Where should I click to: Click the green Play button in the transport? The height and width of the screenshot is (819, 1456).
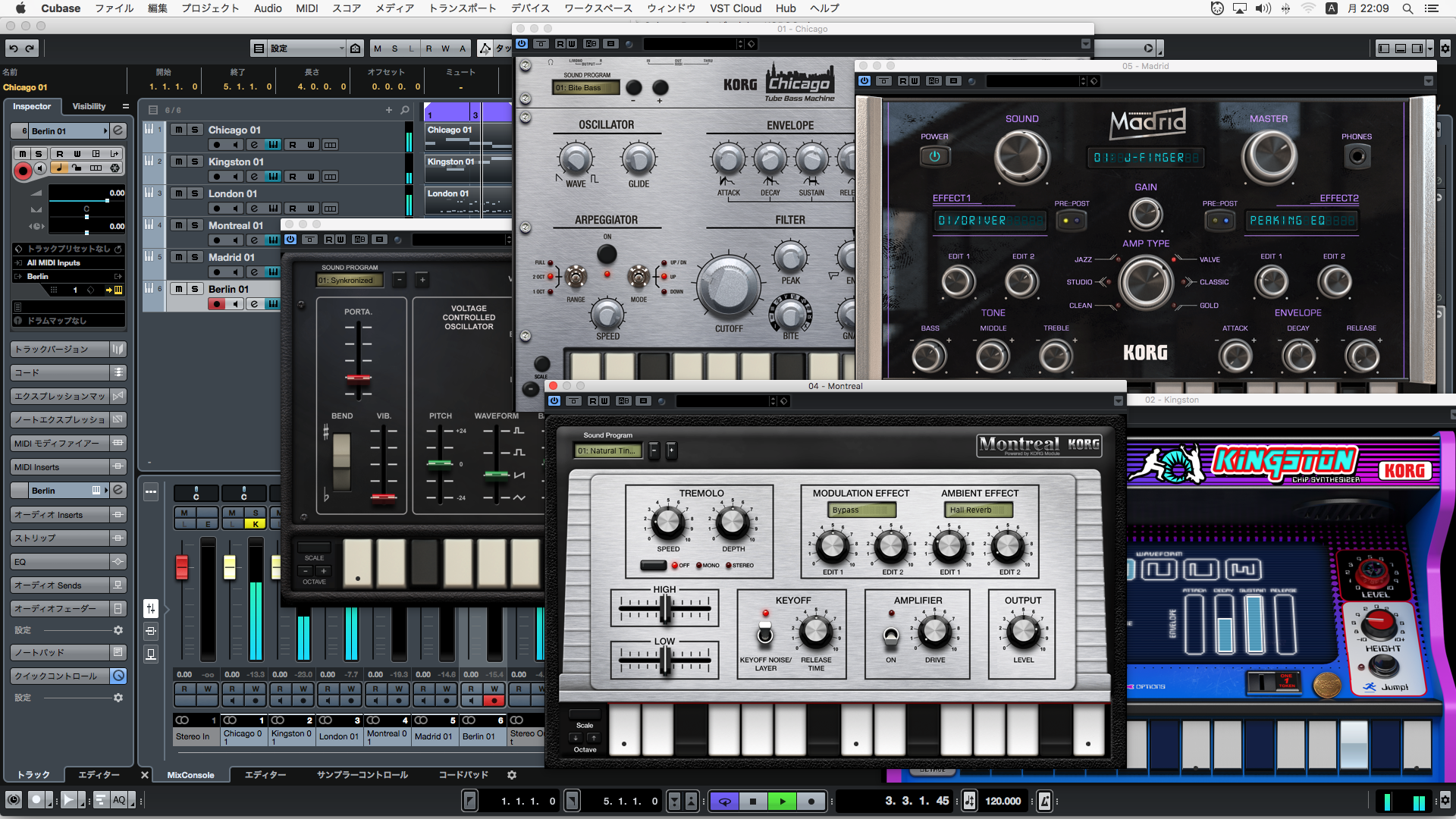tap(782, 801)
